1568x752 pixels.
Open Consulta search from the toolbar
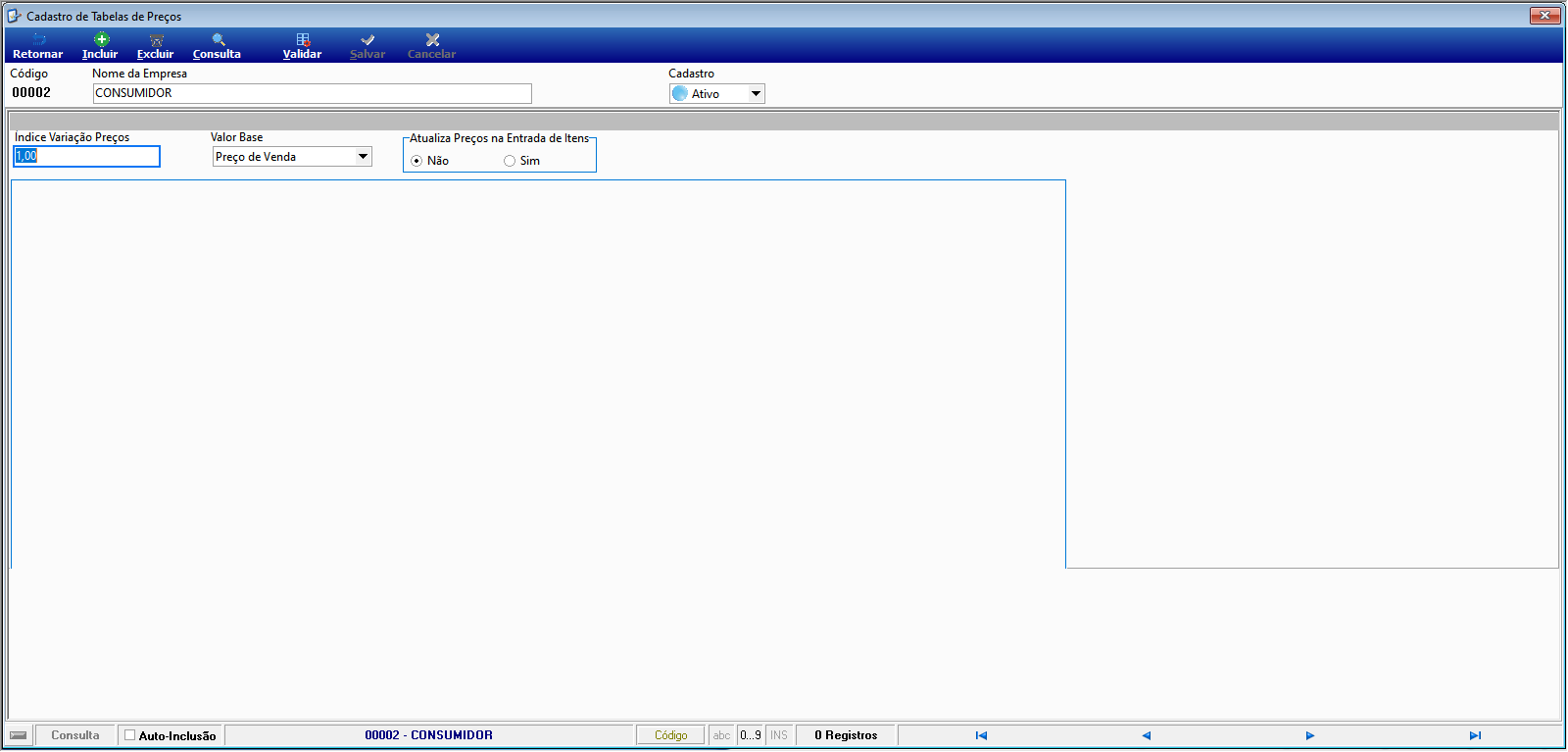pos(217,47)
